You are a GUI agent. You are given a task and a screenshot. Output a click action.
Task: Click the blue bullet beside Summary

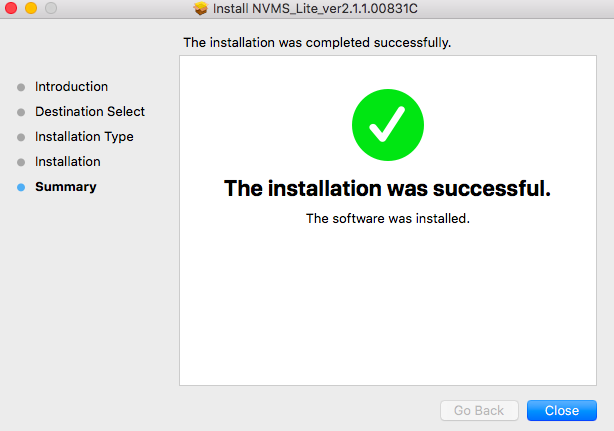click(21, 187)
